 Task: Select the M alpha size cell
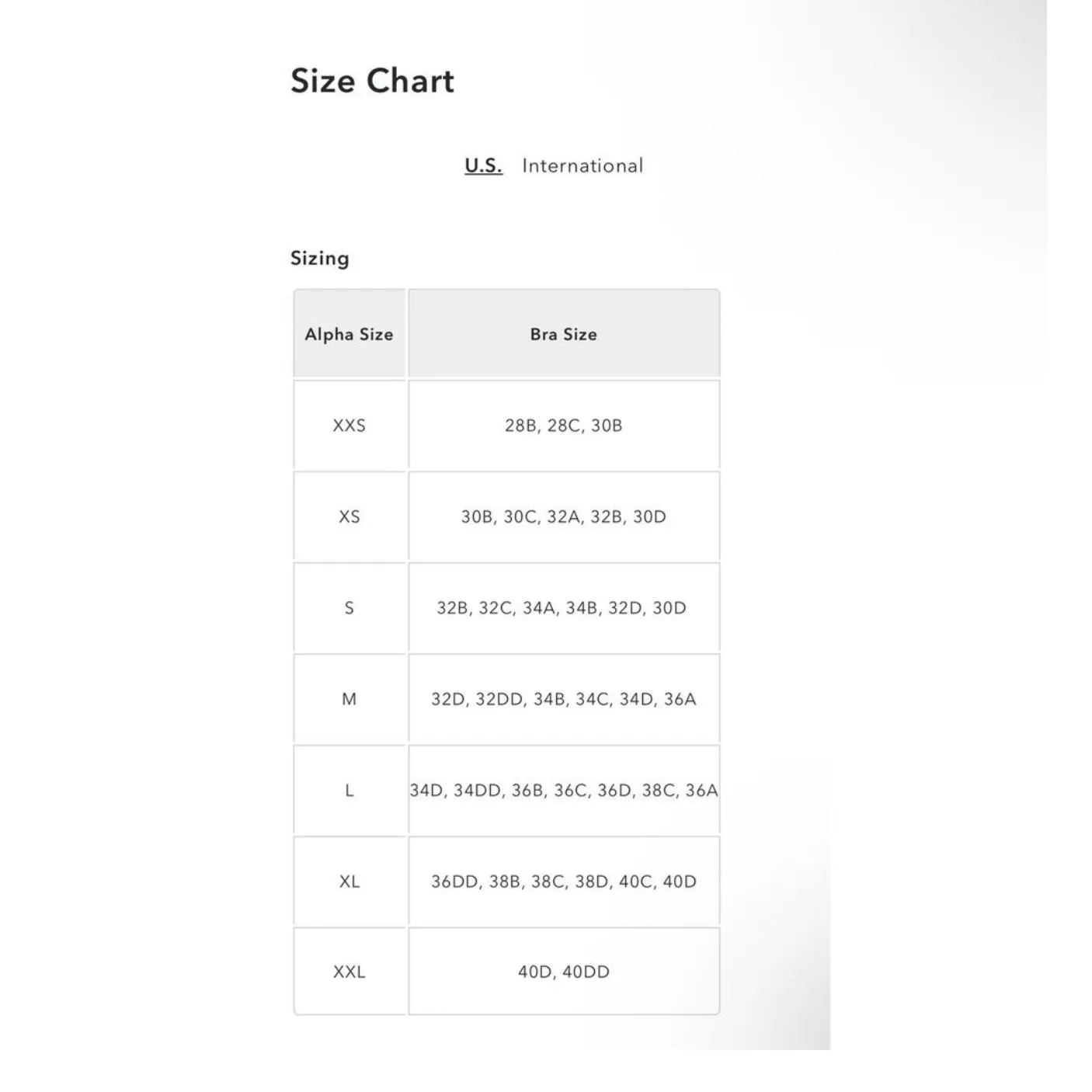(349, 699)
